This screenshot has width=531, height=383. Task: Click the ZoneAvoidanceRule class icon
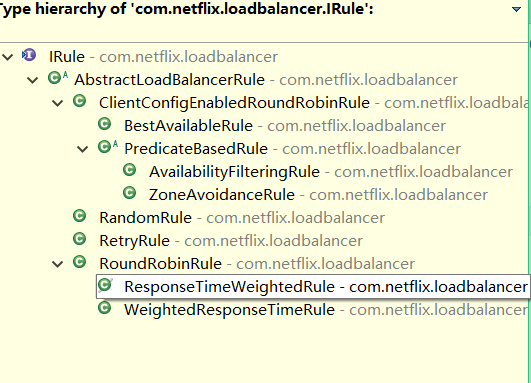(130, 193)
